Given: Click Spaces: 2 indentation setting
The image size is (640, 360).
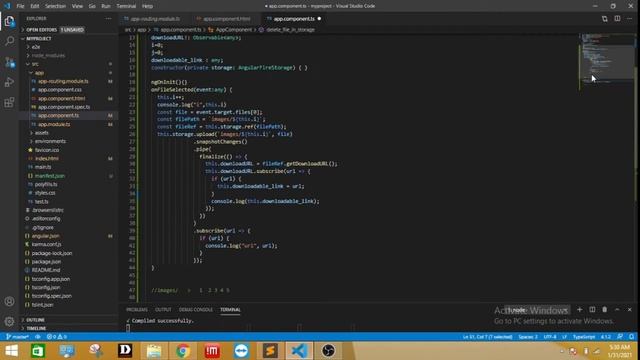Looking at the screenshot, I should point(528,337).
